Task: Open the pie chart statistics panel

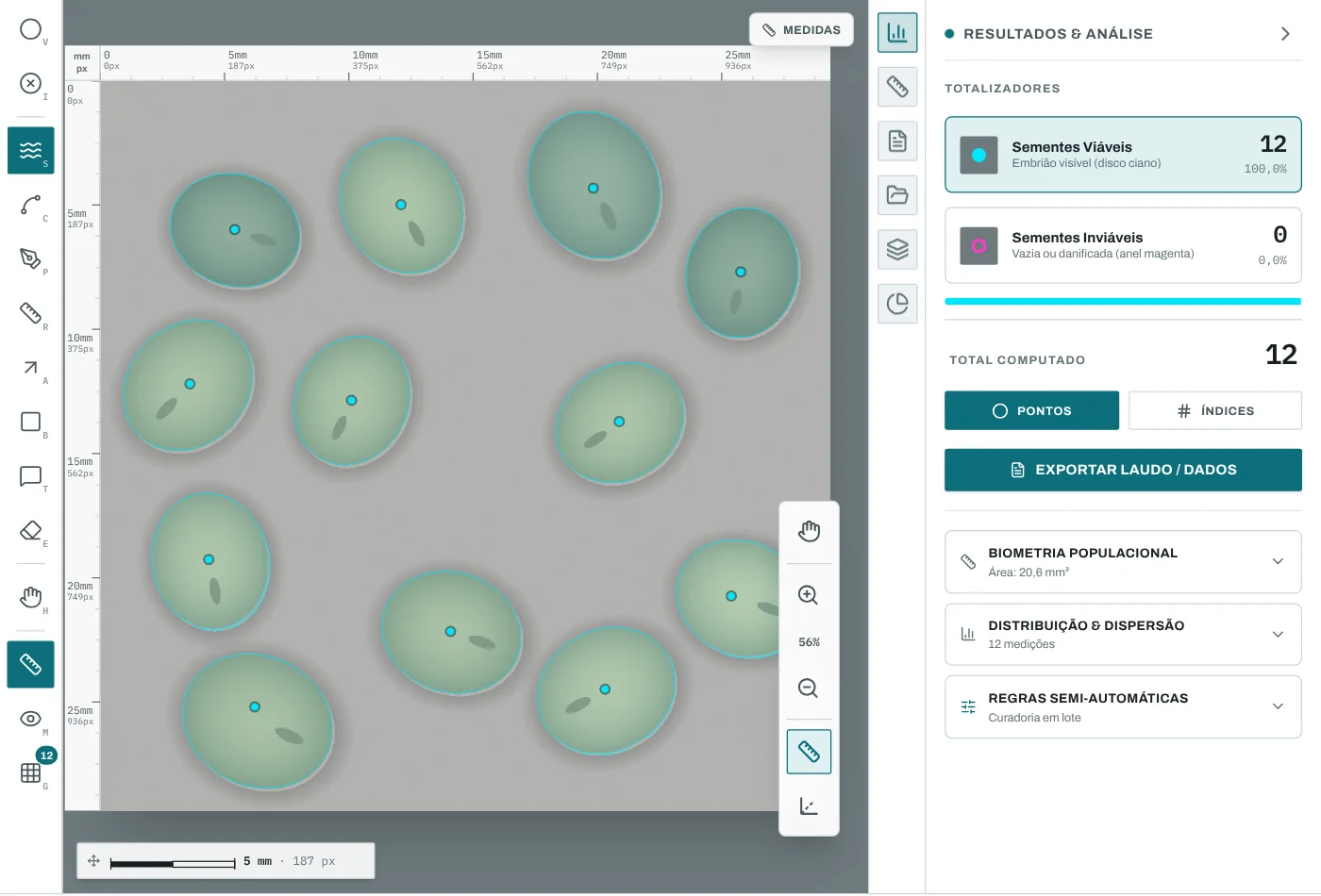Action: [x=897, y=304]
